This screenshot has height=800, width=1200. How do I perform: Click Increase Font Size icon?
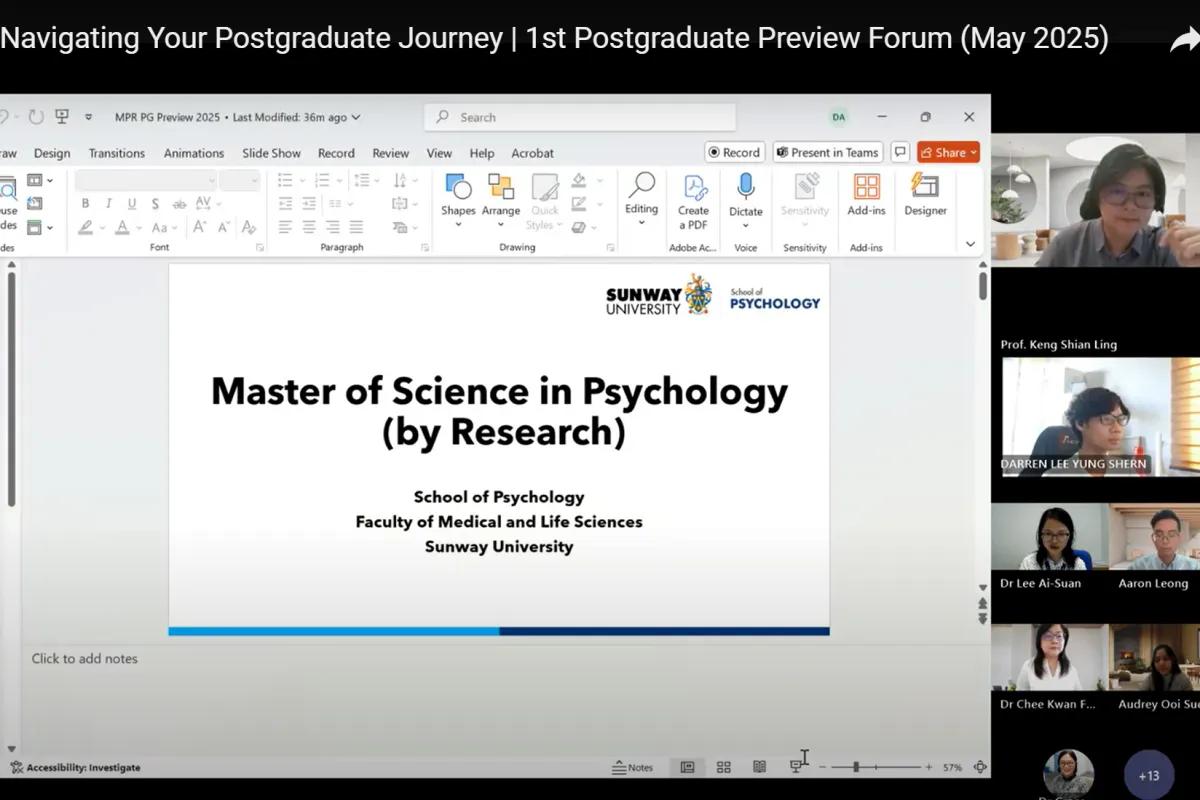point(200,227)
